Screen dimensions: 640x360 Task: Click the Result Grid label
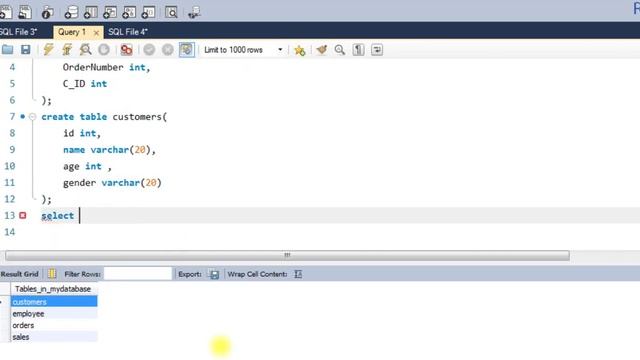20,274
